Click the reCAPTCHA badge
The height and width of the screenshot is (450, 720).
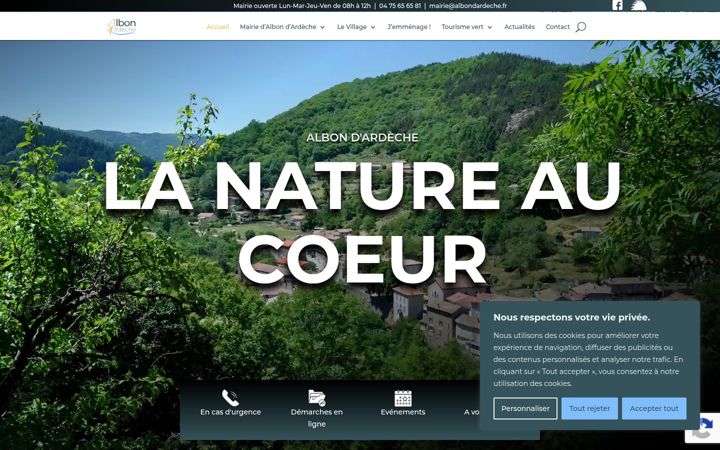click(x=703, y=428)
